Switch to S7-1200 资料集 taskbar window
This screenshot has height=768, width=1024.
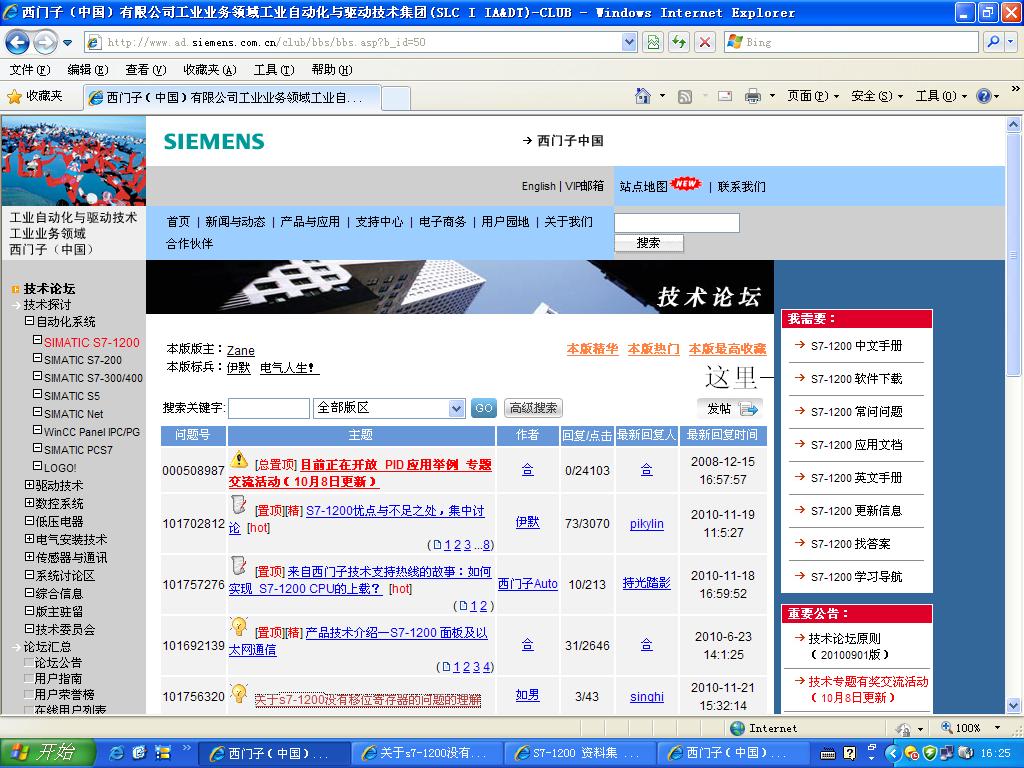(578, 753)
